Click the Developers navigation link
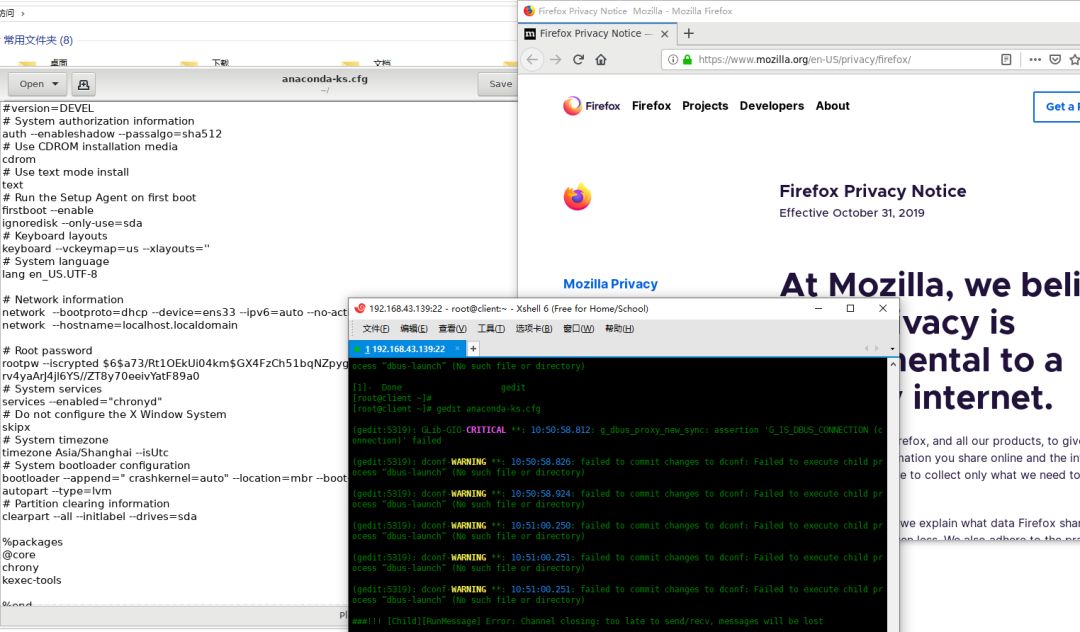Image resolution: width=1080 pixels, height=632 pixels. tap(771, 106)
